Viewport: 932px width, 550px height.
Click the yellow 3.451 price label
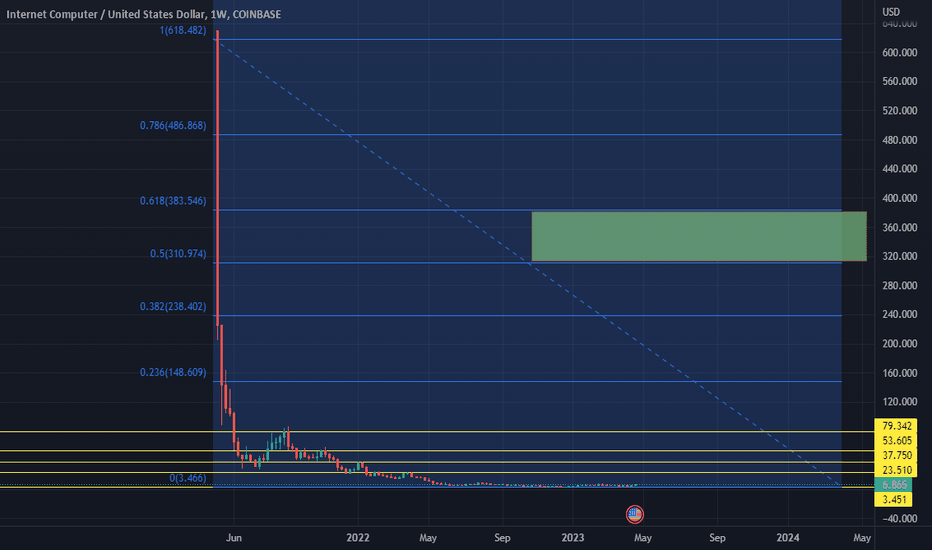click(893, 499)
